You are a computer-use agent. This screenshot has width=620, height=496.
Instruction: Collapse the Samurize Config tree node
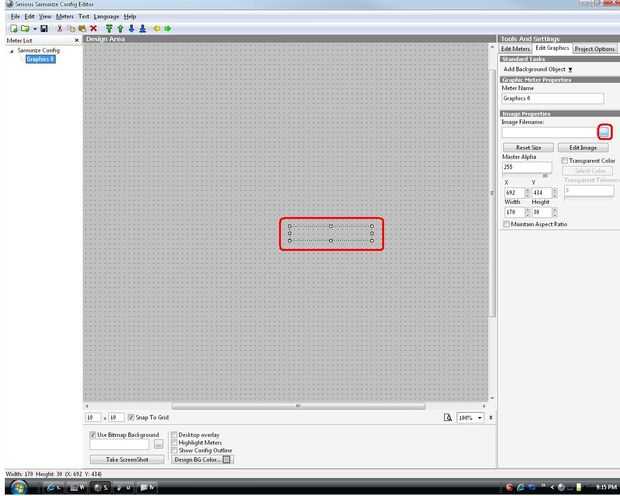click(11, 51)
